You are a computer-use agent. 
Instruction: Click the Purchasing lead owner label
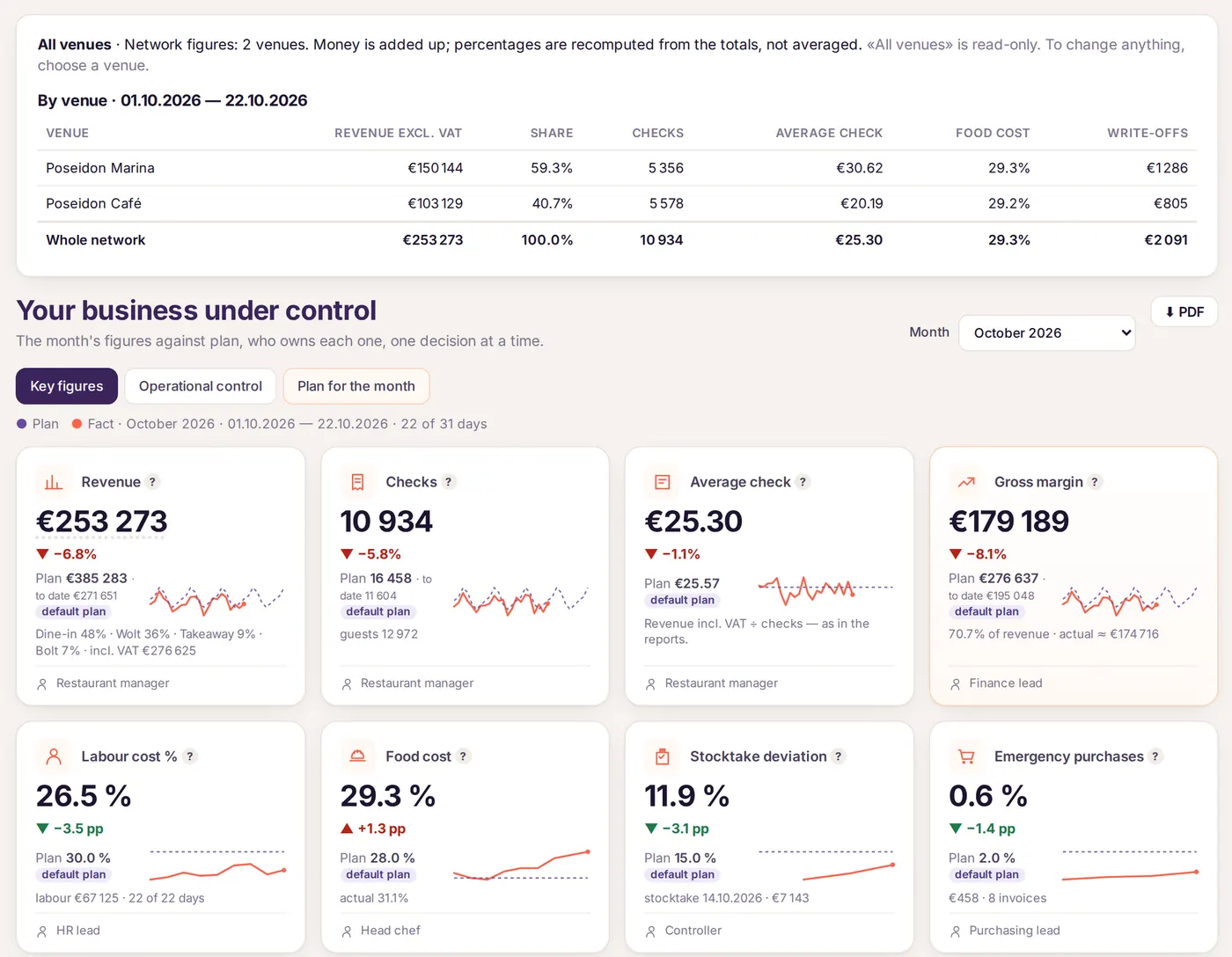pos(1015,931)
